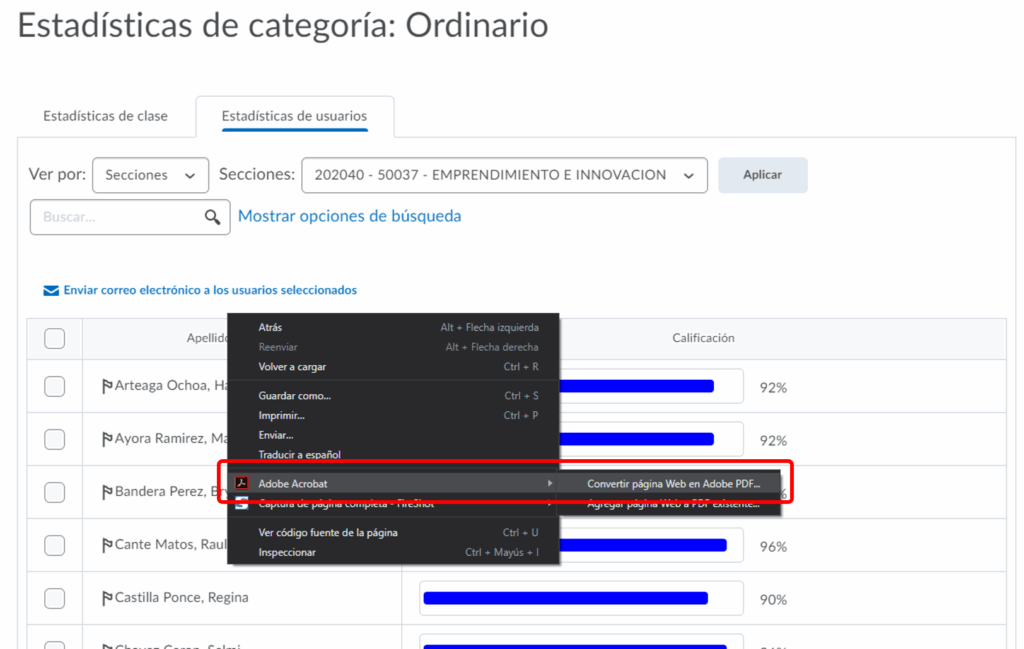Expand the Adobe Acrobat submenu arrow
1024x649 pixels.
pos(549,484)
